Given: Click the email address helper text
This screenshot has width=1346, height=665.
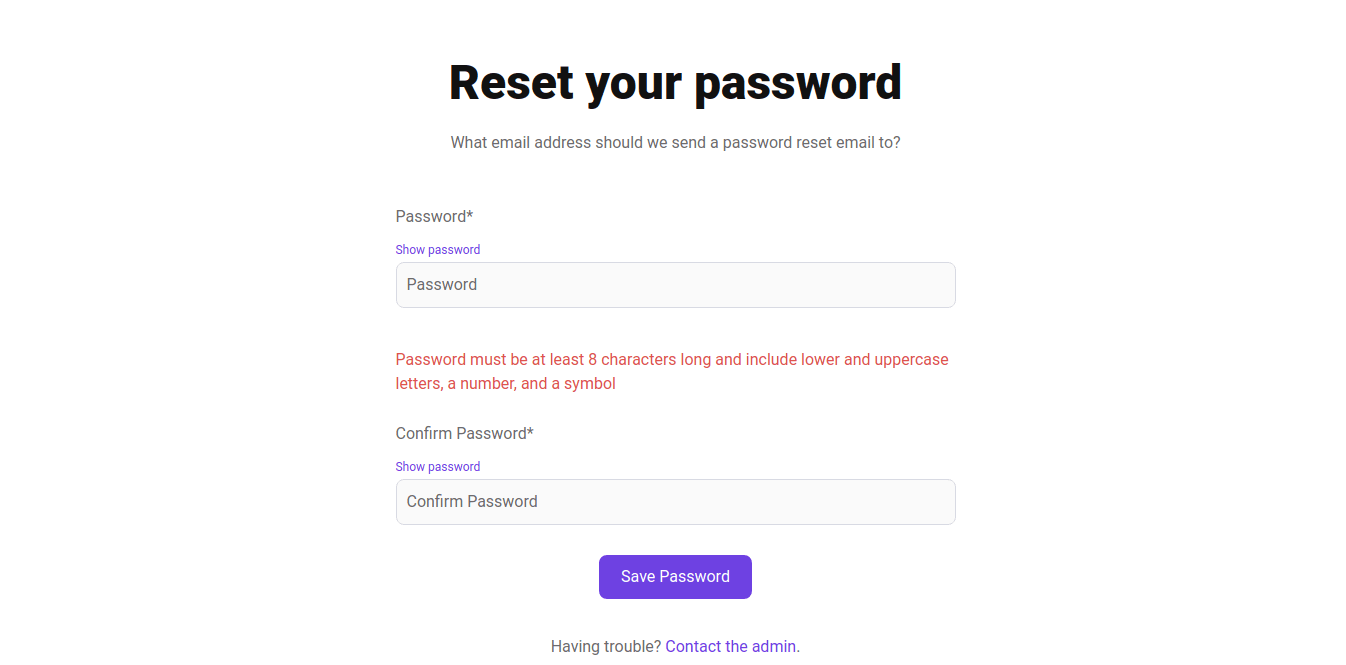Looking at the screenshot, I should pos(675,142).
